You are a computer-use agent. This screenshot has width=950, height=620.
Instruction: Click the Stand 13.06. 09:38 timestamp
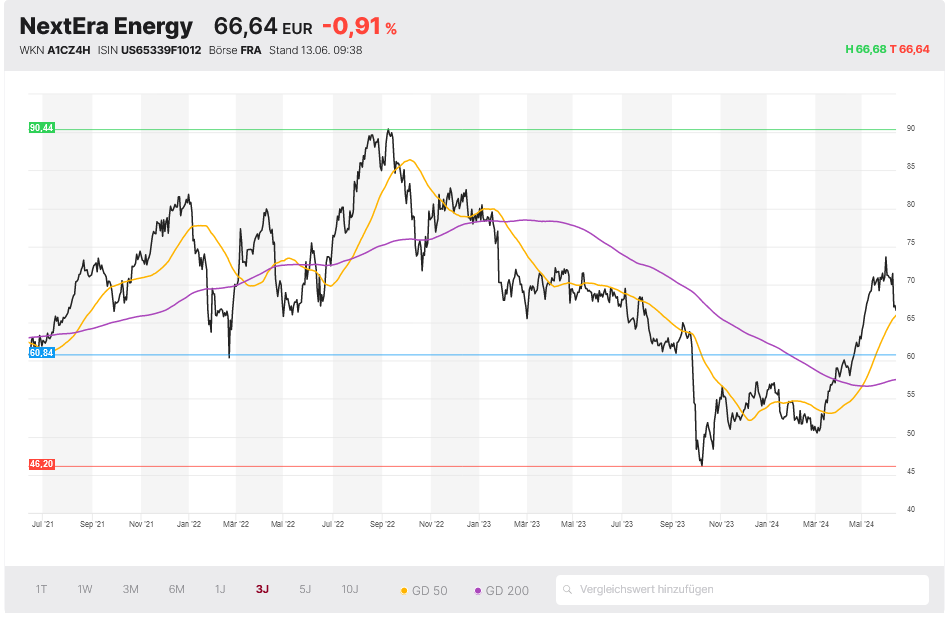(x=316, y=50)
